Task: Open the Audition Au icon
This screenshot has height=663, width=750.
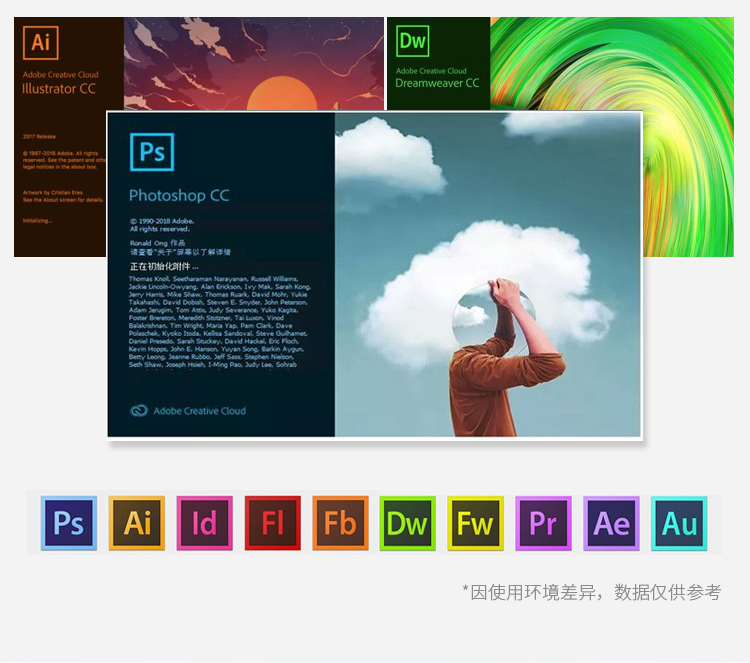Action: [679, 523]
